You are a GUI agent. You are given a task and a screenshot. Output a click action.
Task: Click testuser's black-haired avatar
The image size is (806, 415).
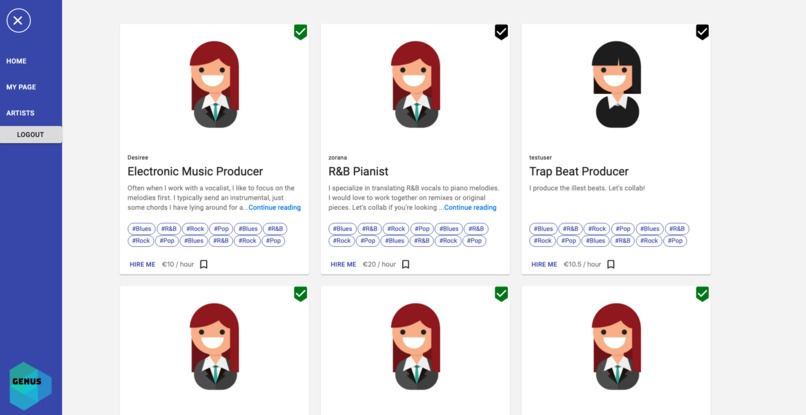coord(617,84)
